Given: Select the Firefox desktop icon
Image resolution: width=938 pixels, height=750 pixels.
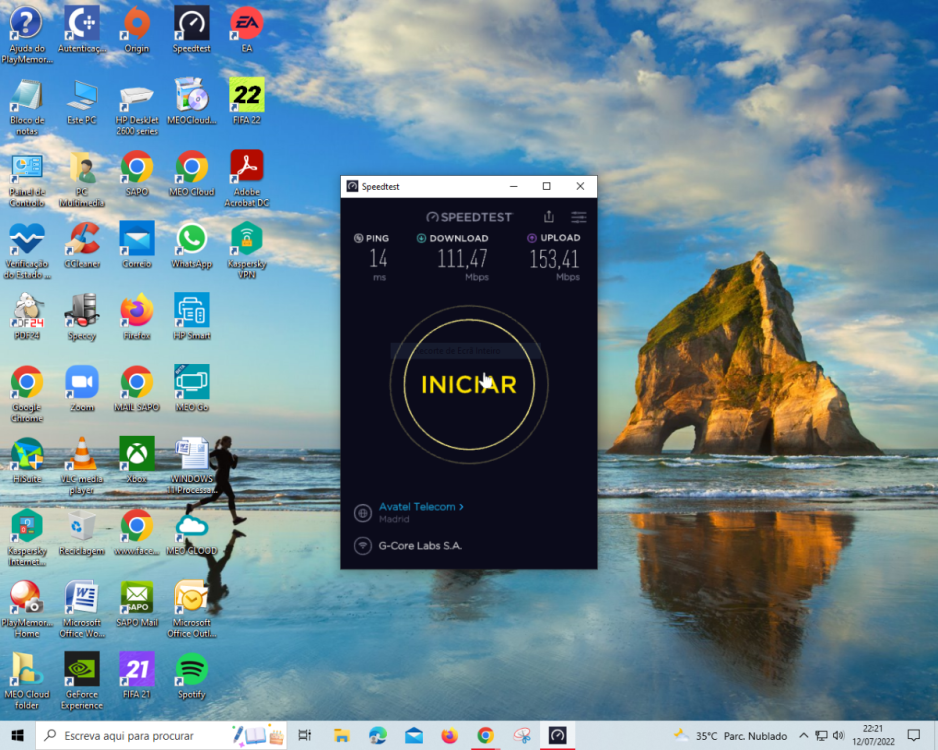Looking at the screenshot, I should (x=136, y=317).
